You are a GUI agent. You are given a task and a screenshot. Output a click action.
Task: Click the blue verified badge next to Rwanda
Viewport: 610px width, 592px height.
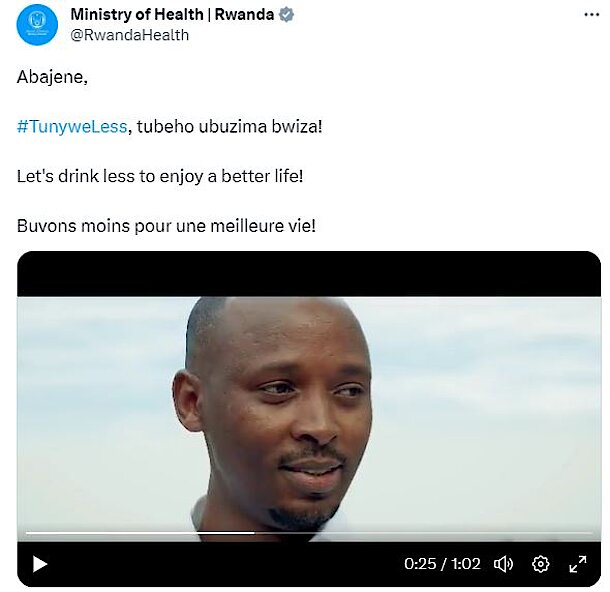click(x=287, y=15)
